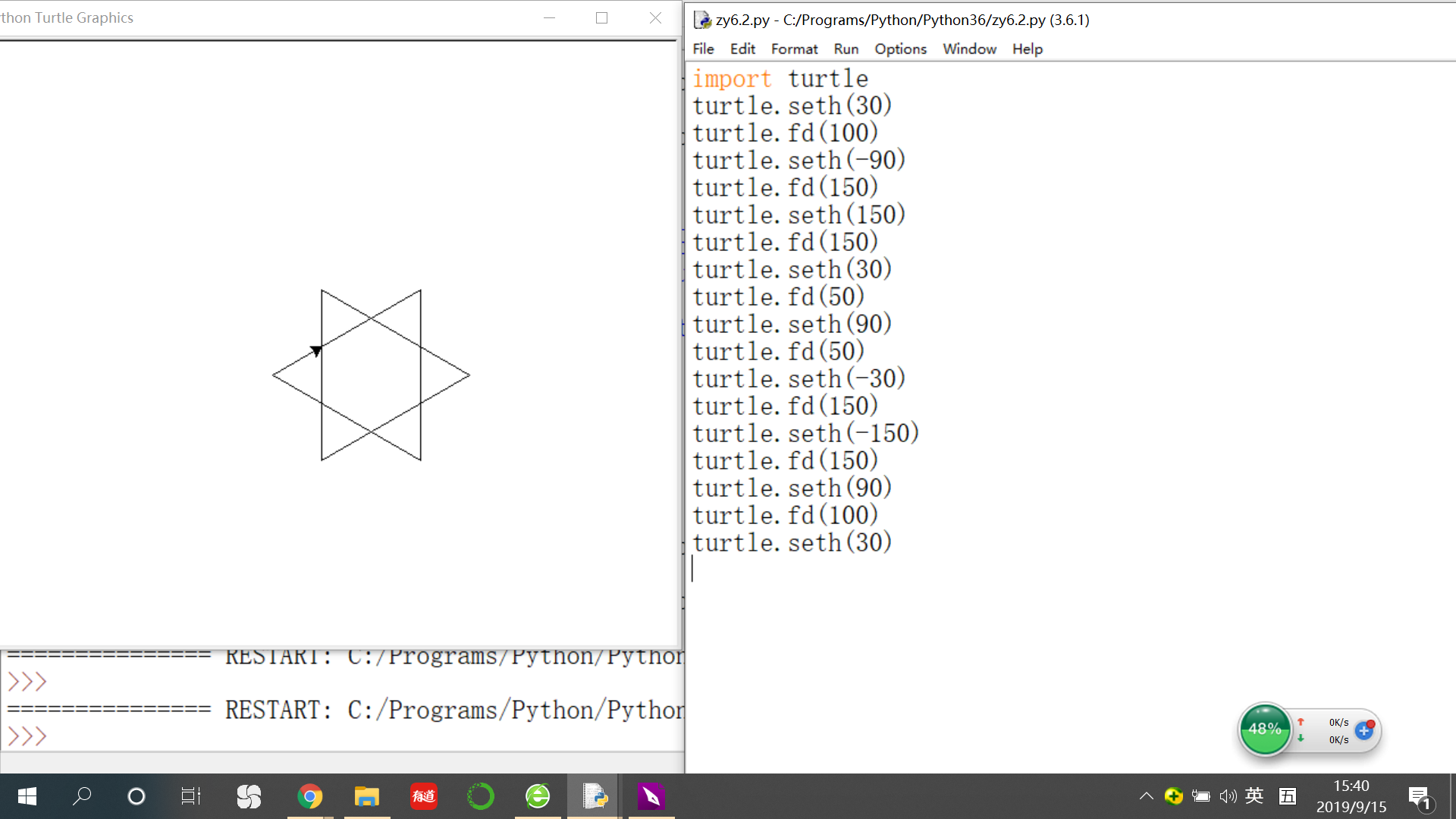Open the Run menu

(846, 49)
